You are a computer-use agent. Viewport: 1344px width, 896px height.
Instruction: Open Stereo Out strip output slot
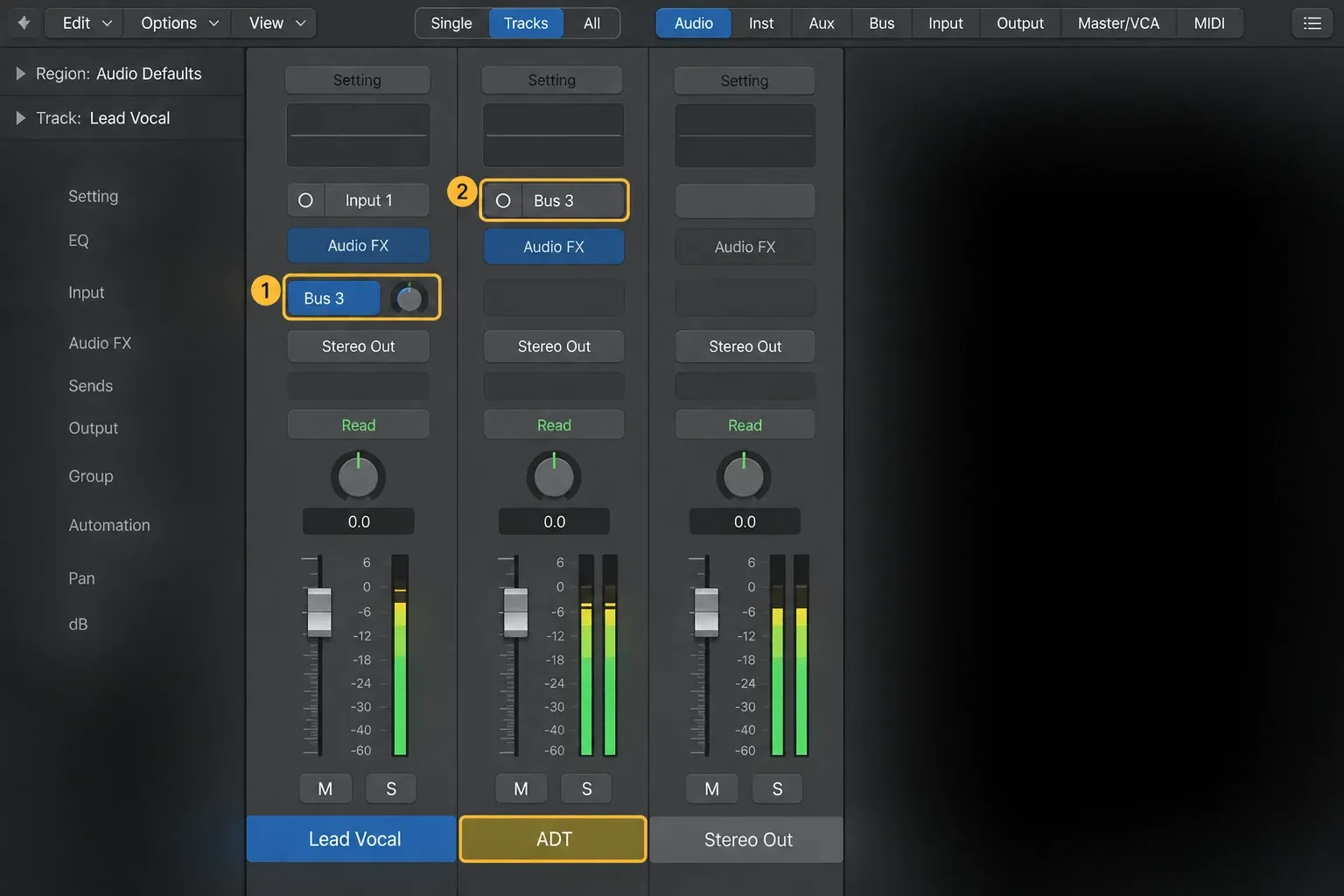(745, 346)
